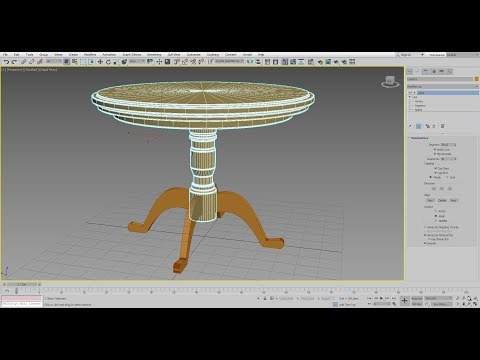Toggle the Cap End checkbox
The width and height of the screenshot is (480, 360).
click(x=436, y=173)
